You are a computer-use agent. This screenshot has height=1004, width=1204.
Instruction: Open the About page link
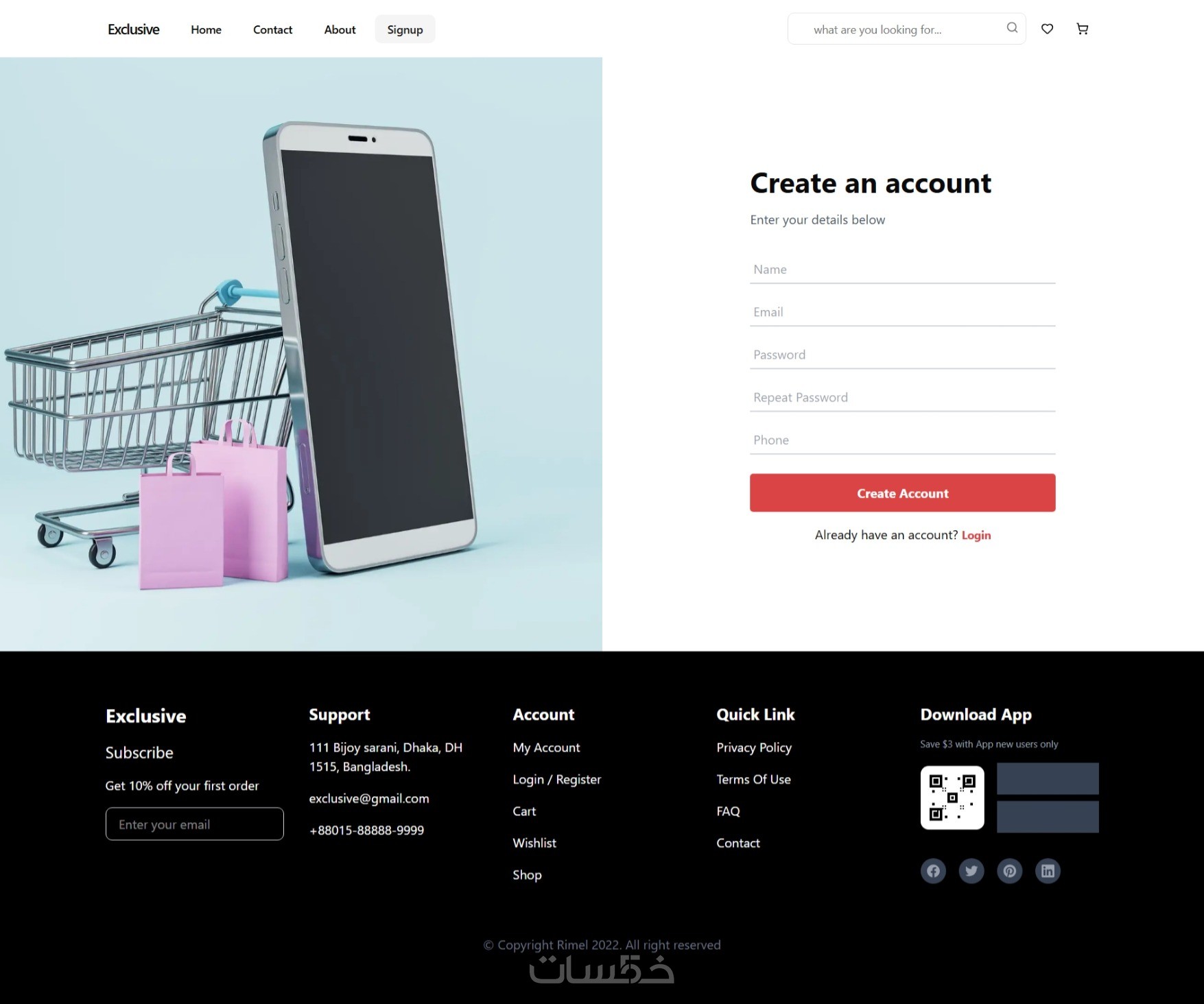click(x=340, y=29)
